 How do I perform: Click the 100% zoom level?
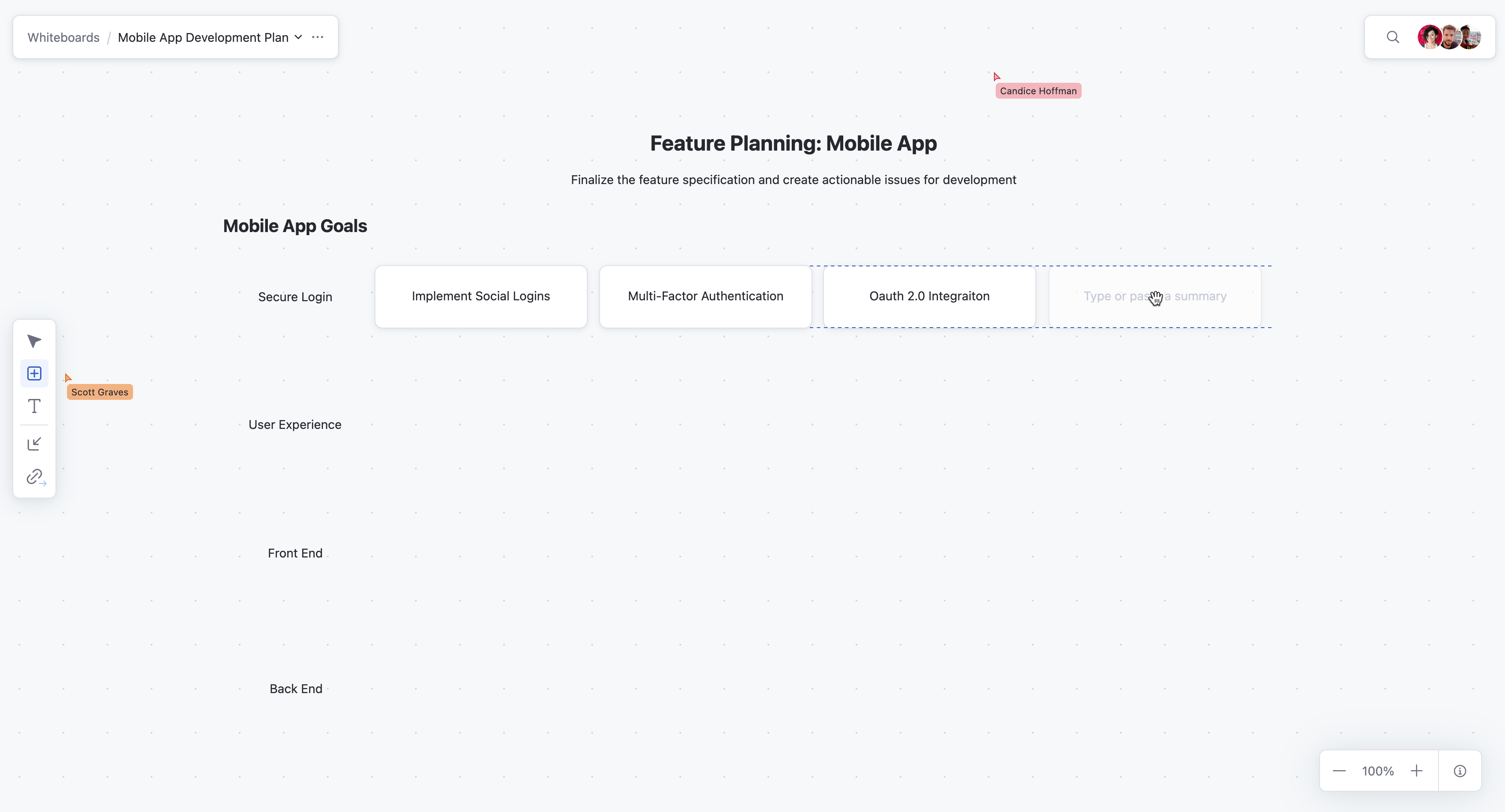tap(1378, 771)
